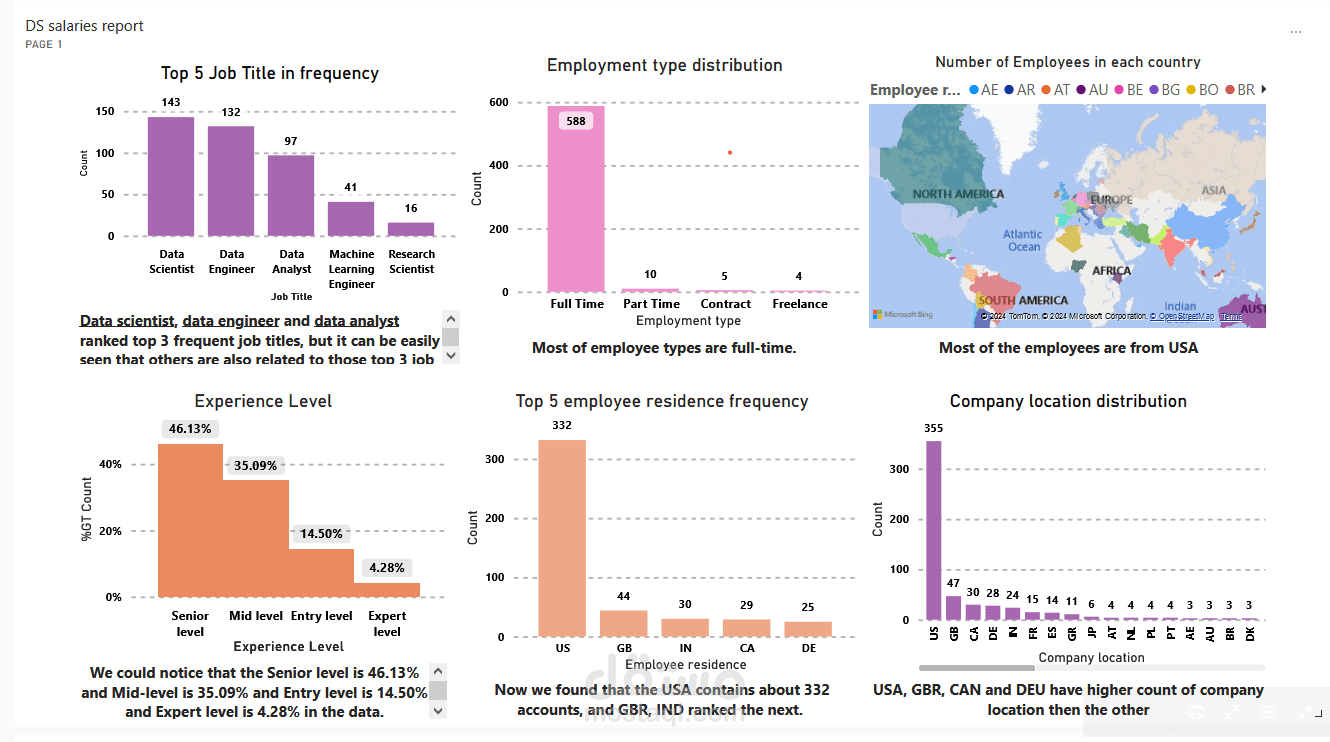Viewport: 1330px width, 742px height.
Task: Select BR in the map legend
Action: tap(1239, 90)
